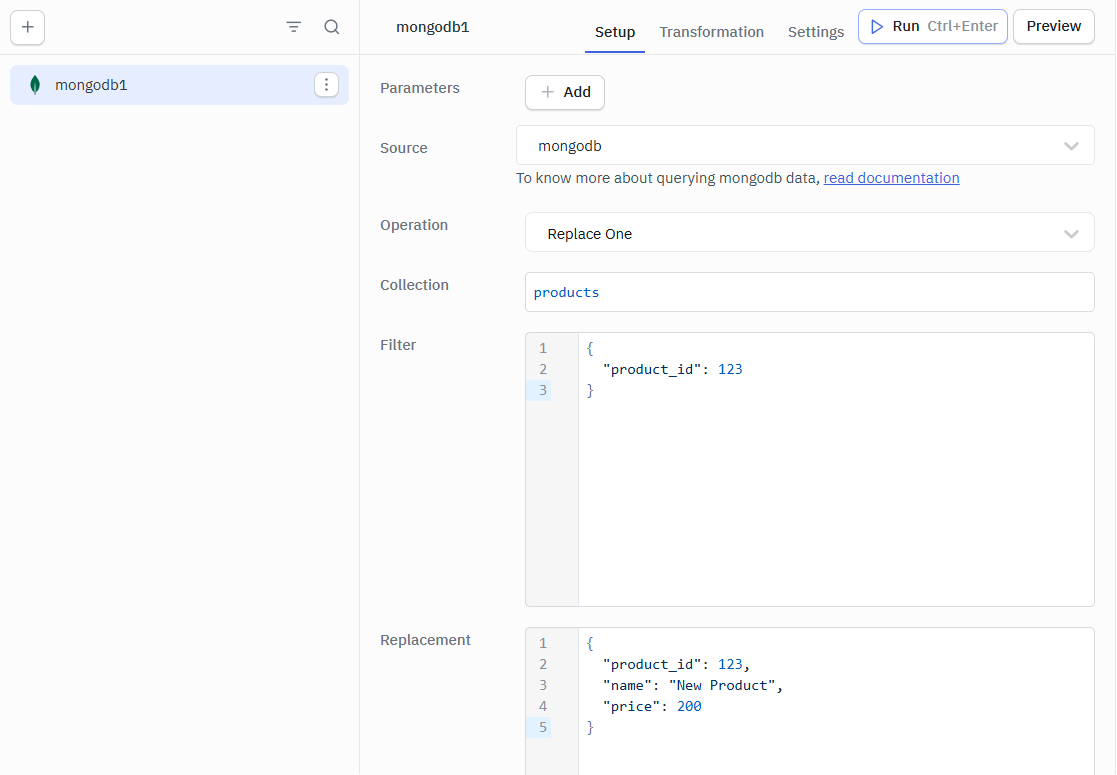Click the search queries magnifier icon

pos(332,27)
